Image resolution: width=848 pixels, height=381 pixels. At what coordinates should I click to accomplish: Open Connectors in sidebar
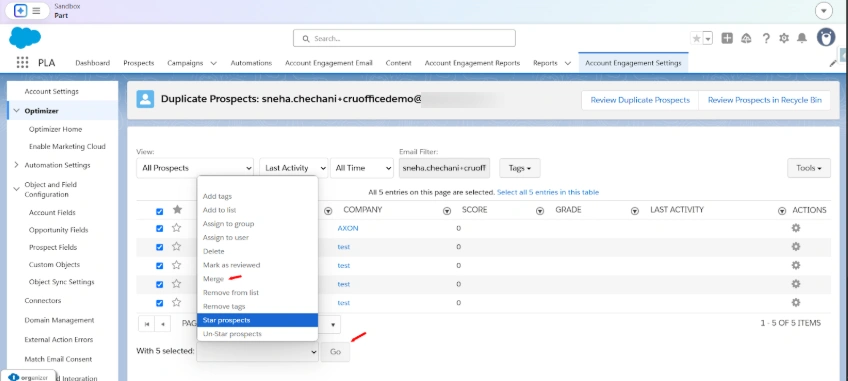click(43, 300)
